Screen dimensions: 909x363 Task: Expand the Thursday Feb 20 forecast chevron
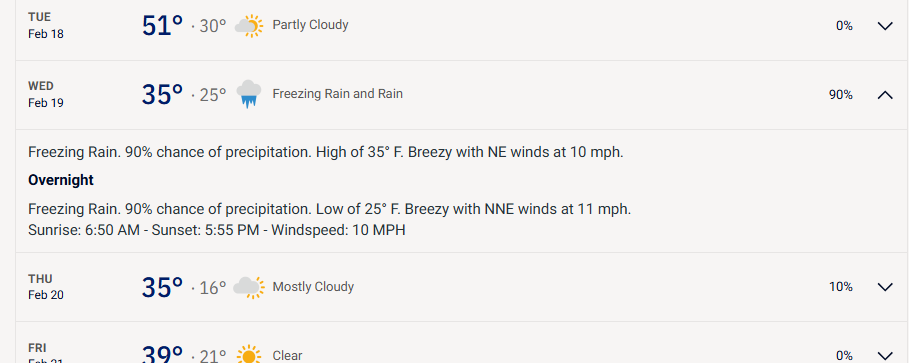click(x=885, y=287)
